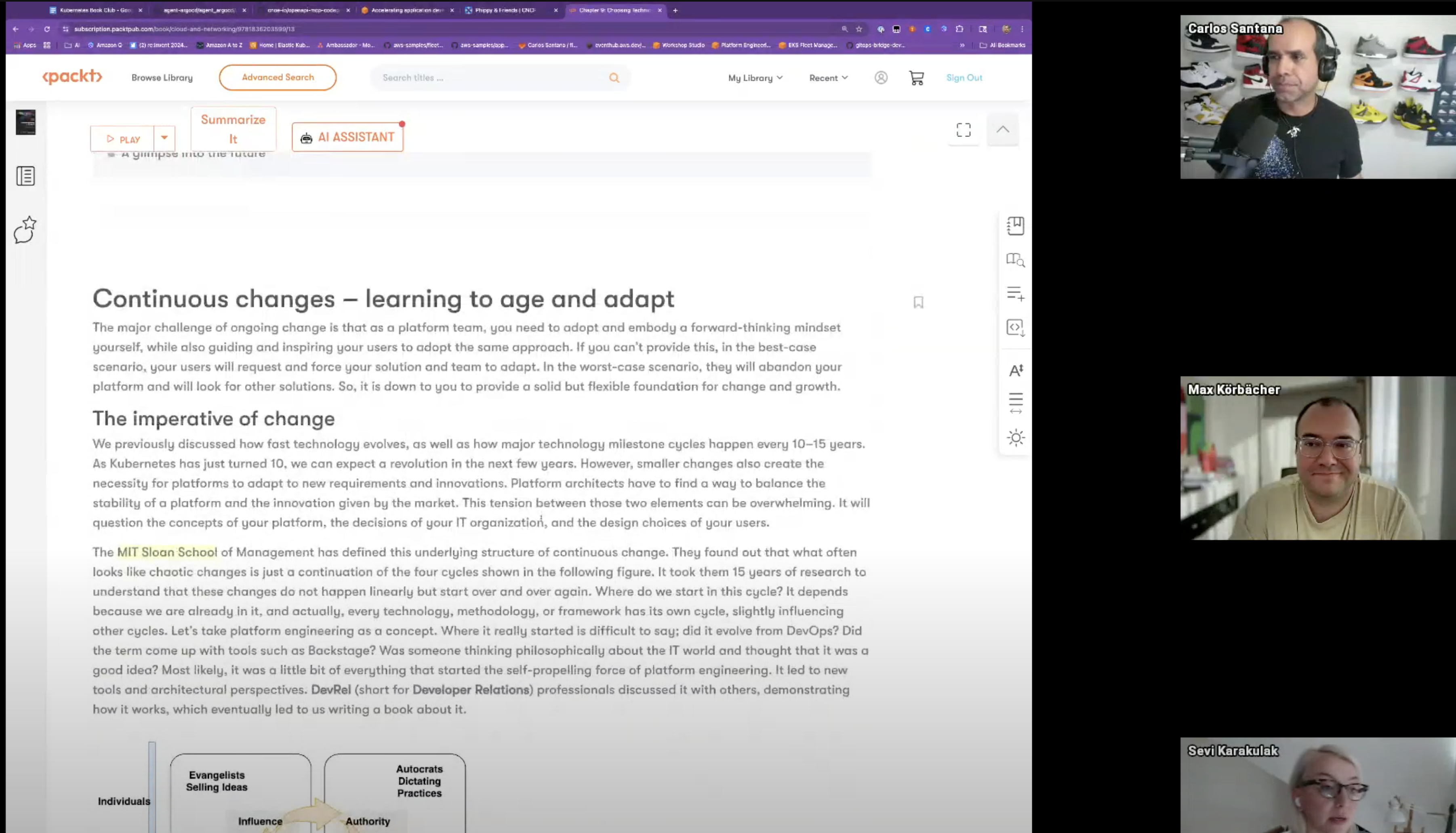Click the search in book icon
This screenshot has height=833, width=1456.
coord(1015,260)
